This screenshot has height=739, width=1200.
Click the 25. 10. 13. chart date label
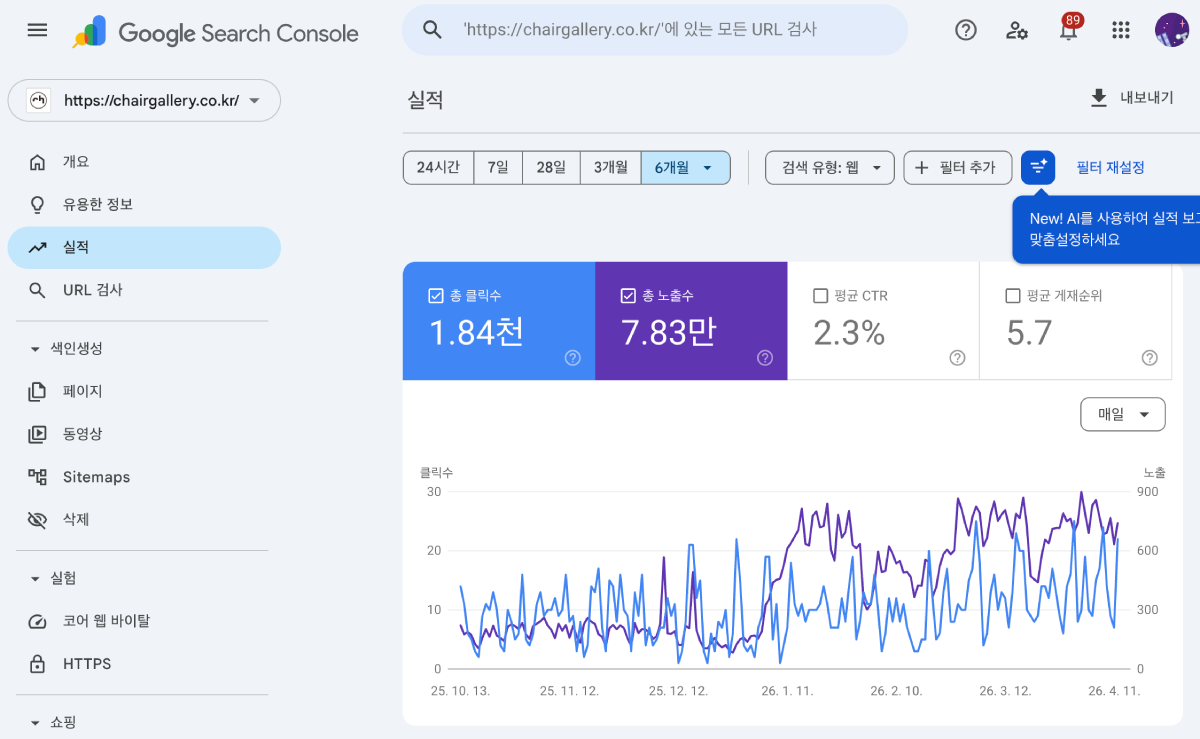tap(459, 691)
